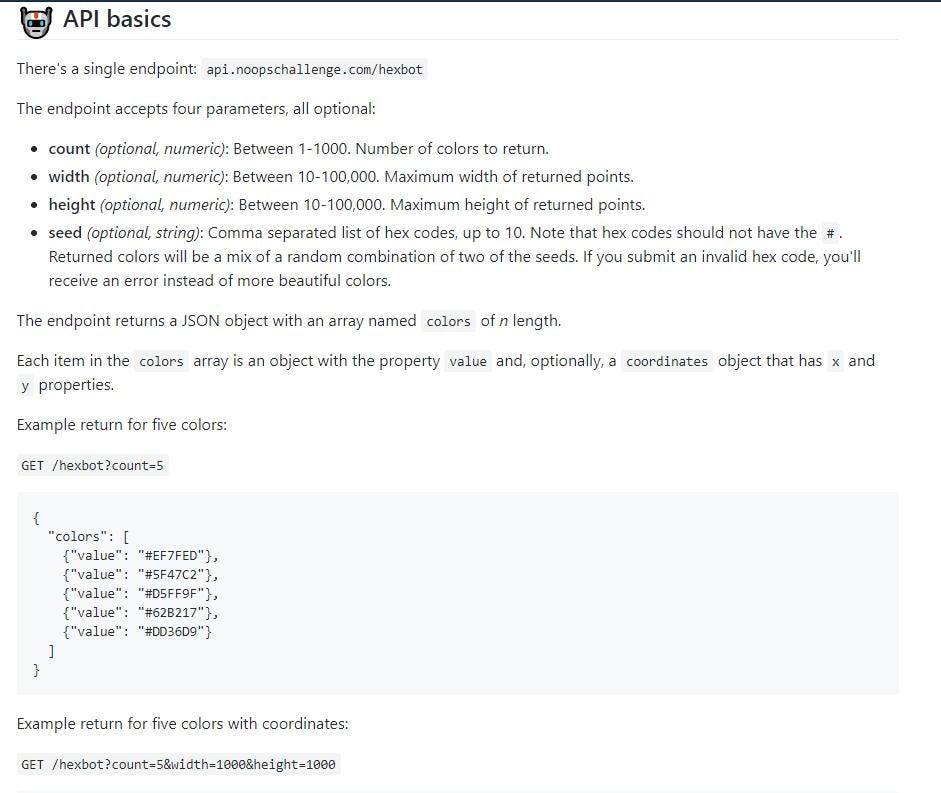Select the bold width parameter name

(69, 177)
